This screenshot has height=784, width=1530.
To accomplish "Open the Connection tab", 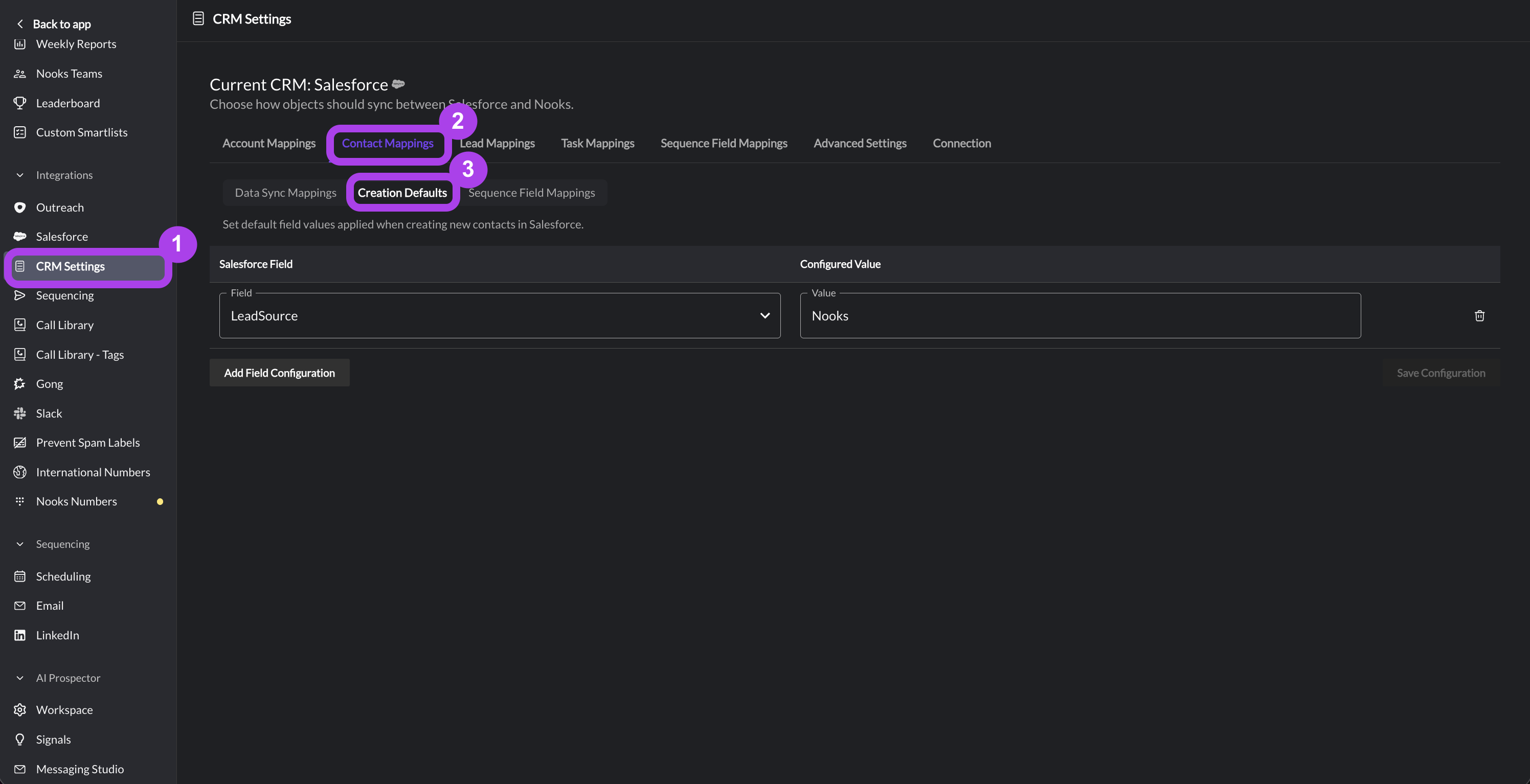I will 961,143.
